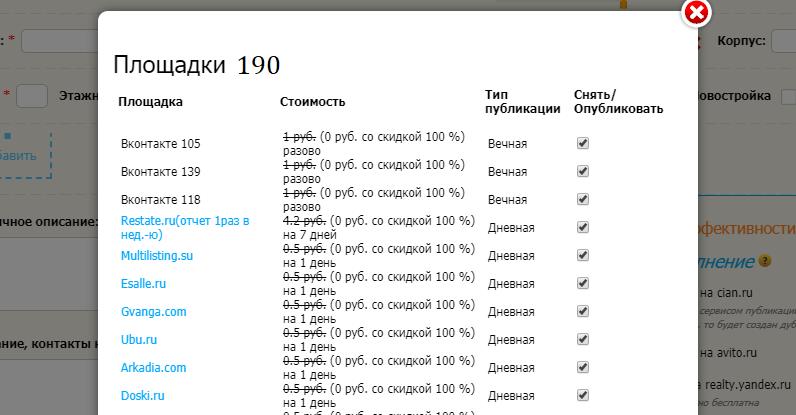
Task: Click the yellow help question mark icon
Action: point(765,261)
